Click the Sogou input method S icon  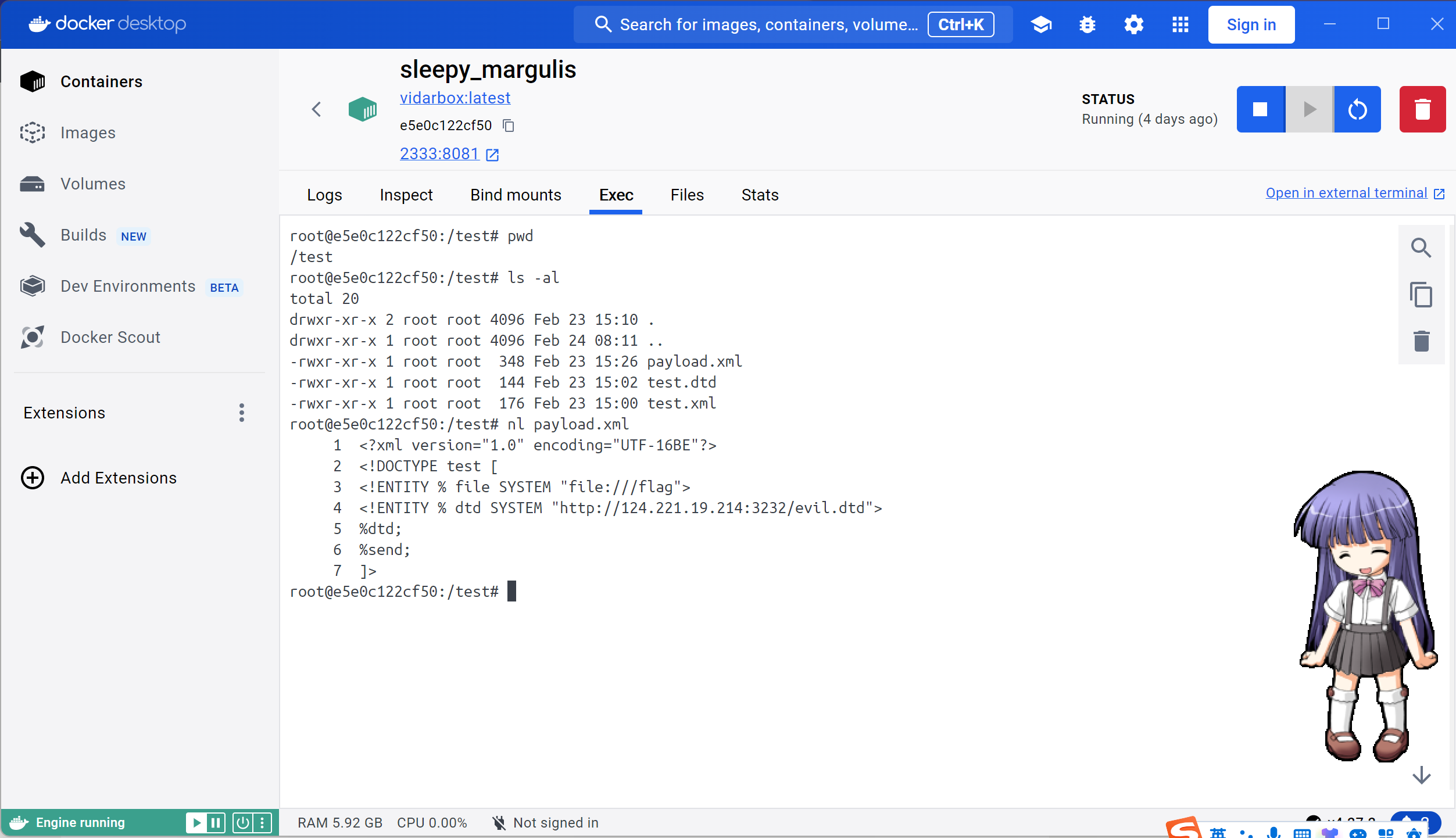coord(1185,828)
